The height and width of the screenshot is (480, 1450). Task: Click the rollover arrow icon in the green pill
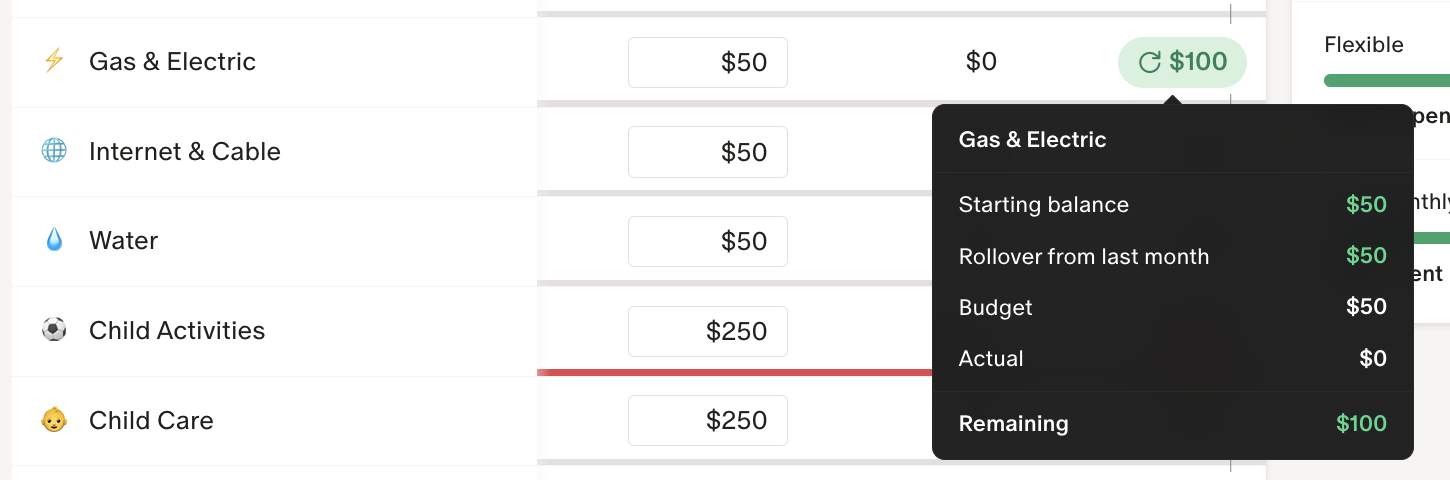coord(1150,63)
